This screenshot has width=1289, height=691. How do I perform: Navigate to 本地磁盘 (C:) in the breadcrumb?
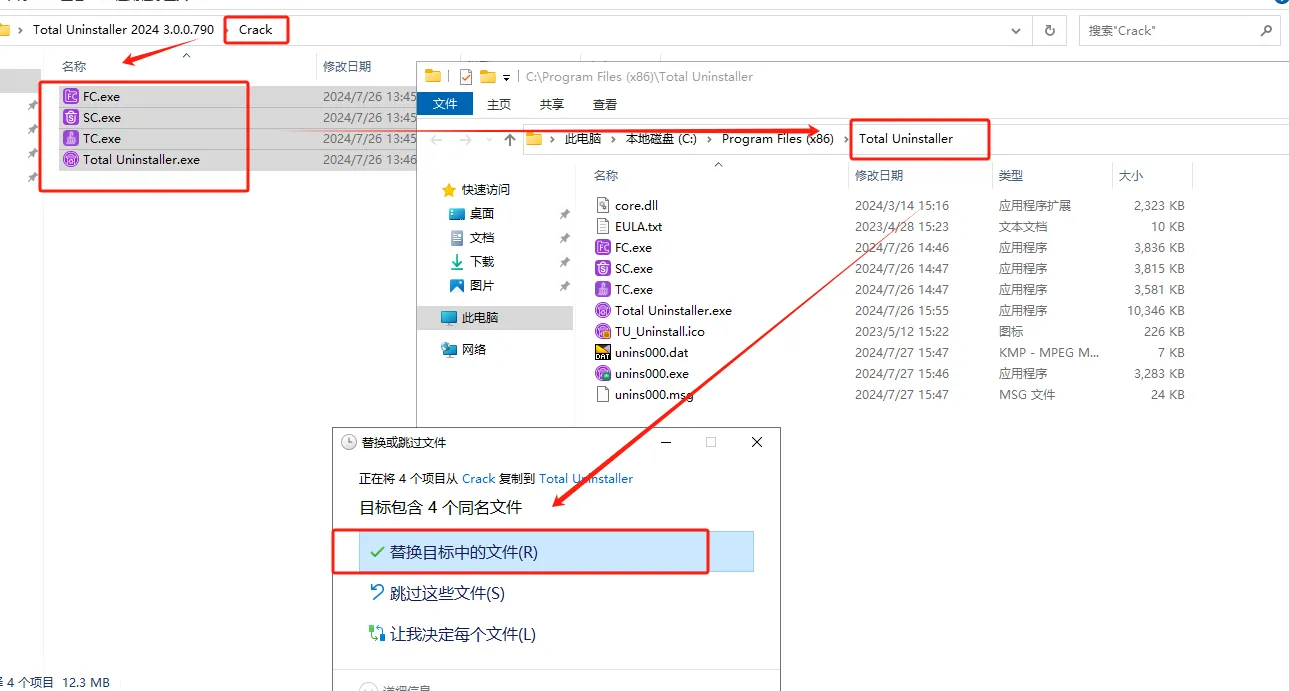click(x=661, y=139)
